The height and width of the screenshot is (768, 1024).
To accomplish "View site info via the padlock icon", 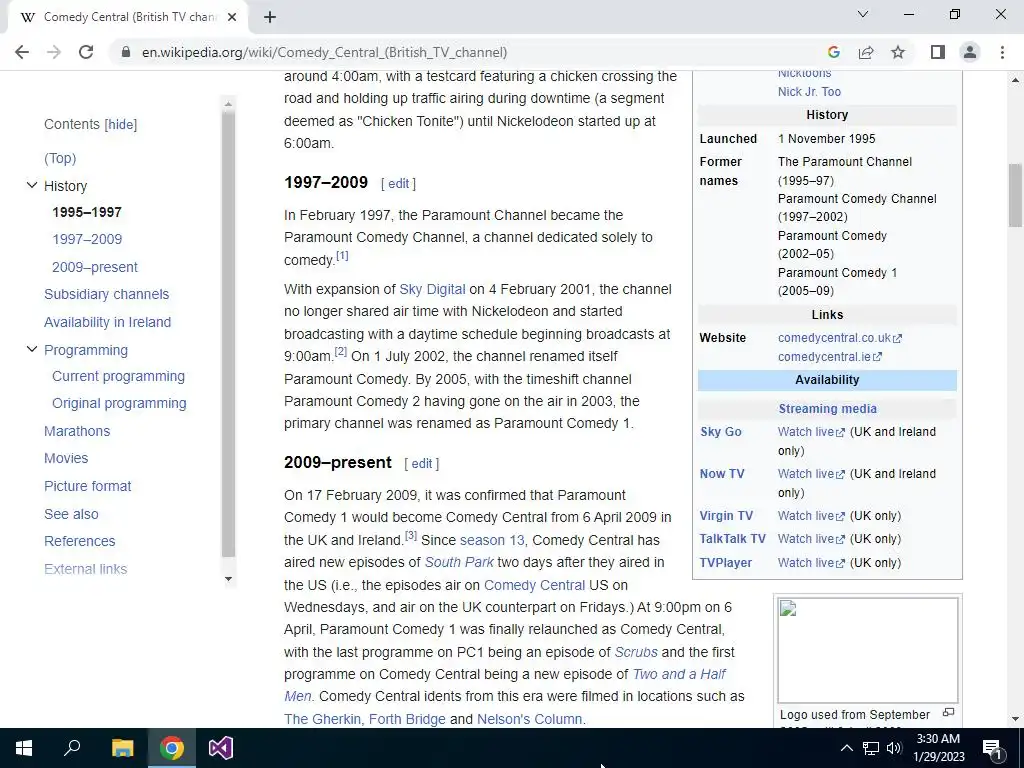I will pyautogui.click(x=126, y=52).
